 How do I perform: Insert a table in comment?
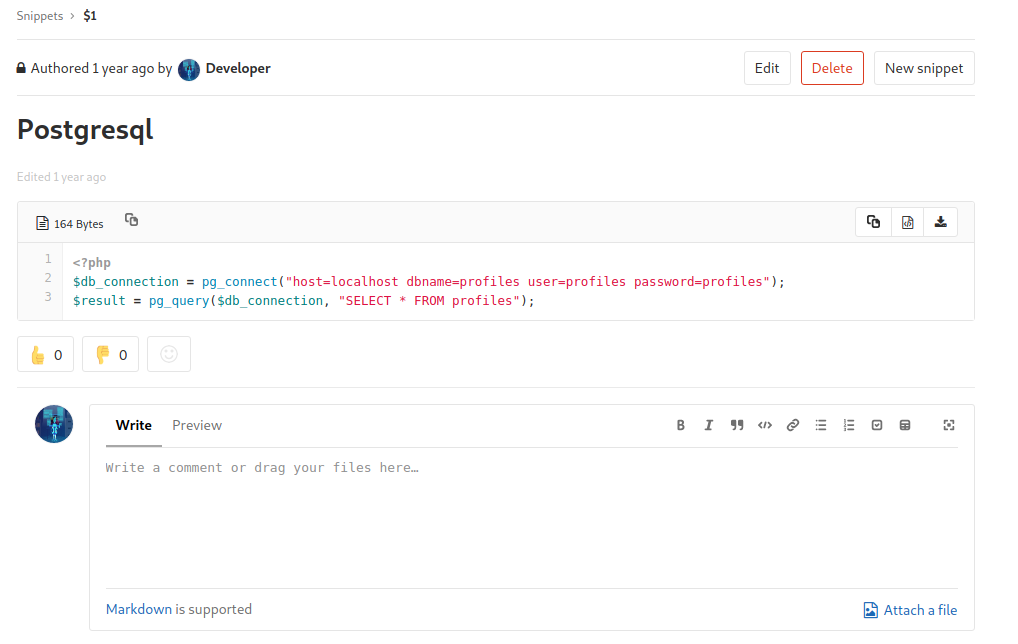point(905,425)
